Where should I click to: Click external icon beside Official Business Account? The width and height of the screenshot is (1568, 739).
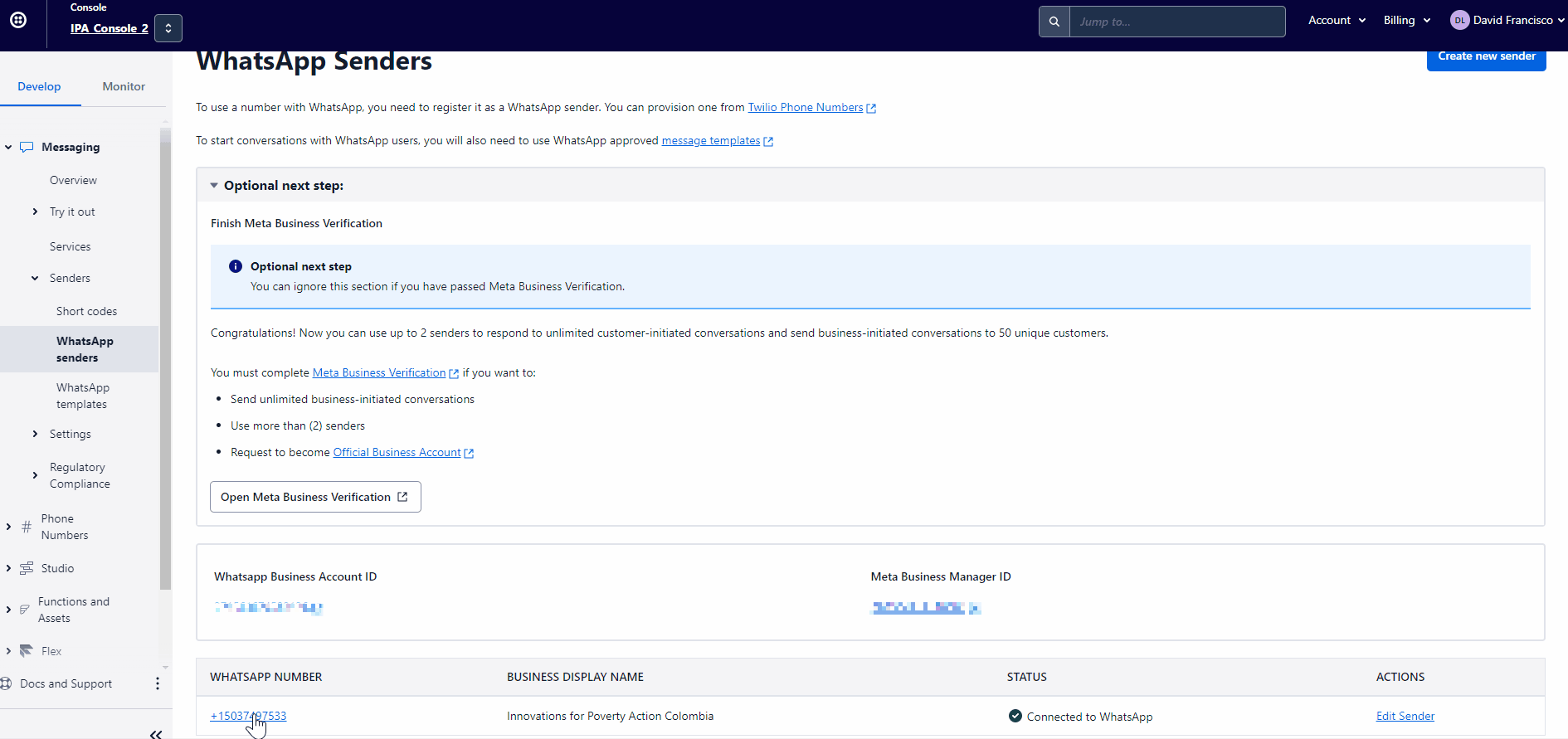(x=469, y=453)
